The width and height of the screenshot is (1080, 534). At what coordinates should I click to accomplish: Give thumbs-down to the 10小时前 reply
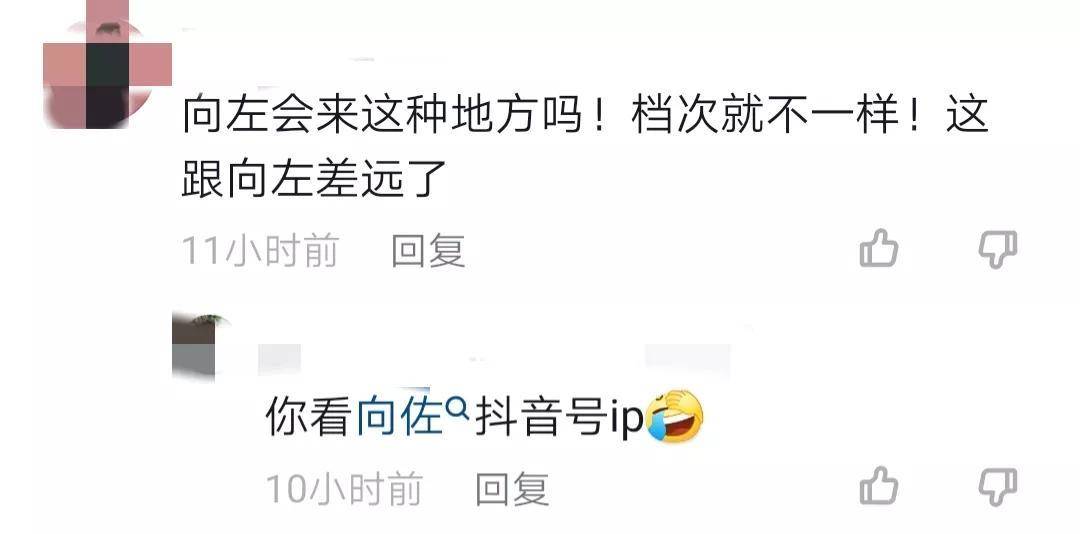(998, 487)
